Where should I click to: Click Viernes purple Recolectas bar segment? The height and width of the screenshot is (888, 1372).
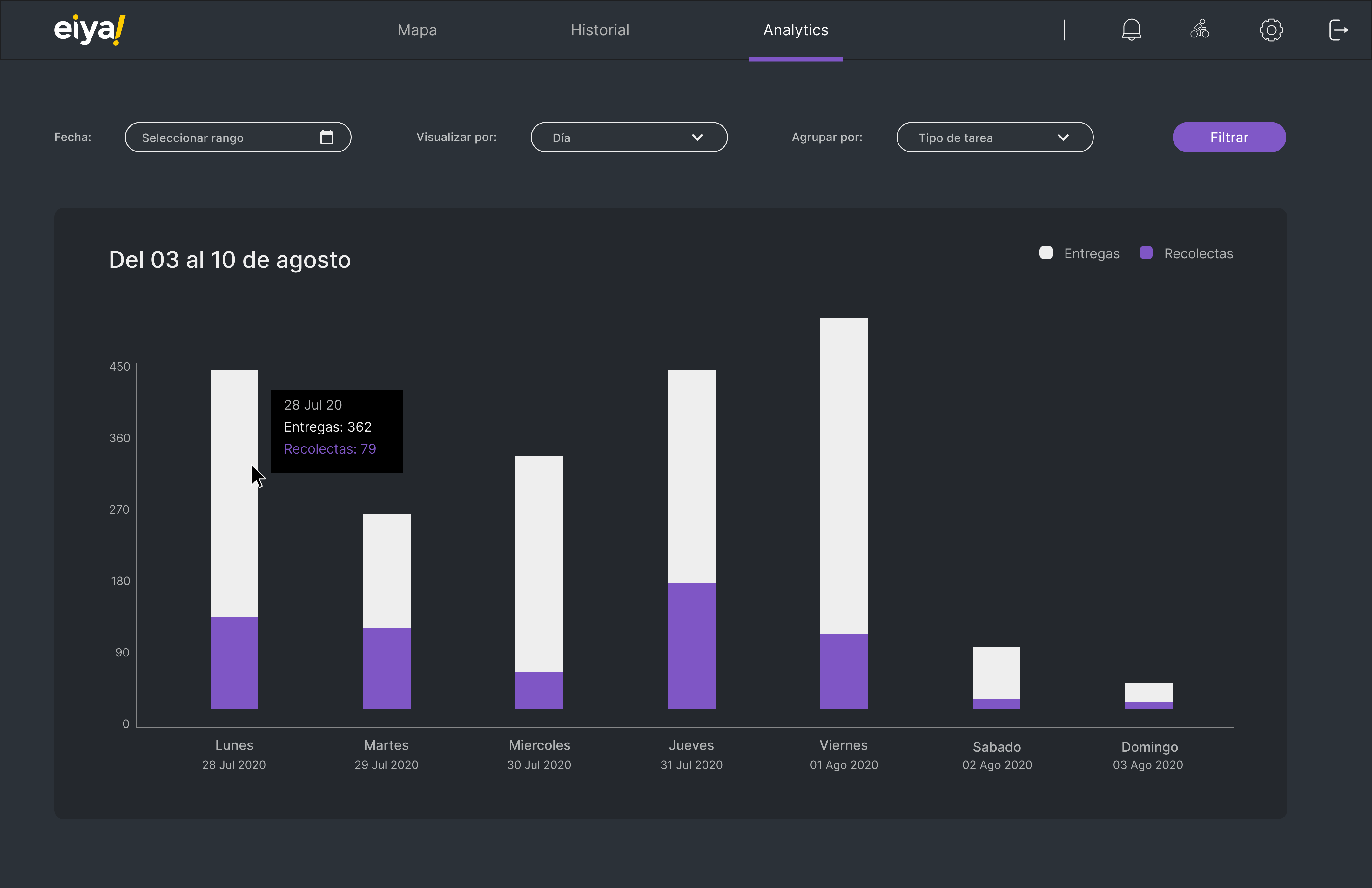pyautogui.click(x=844, y=671)
